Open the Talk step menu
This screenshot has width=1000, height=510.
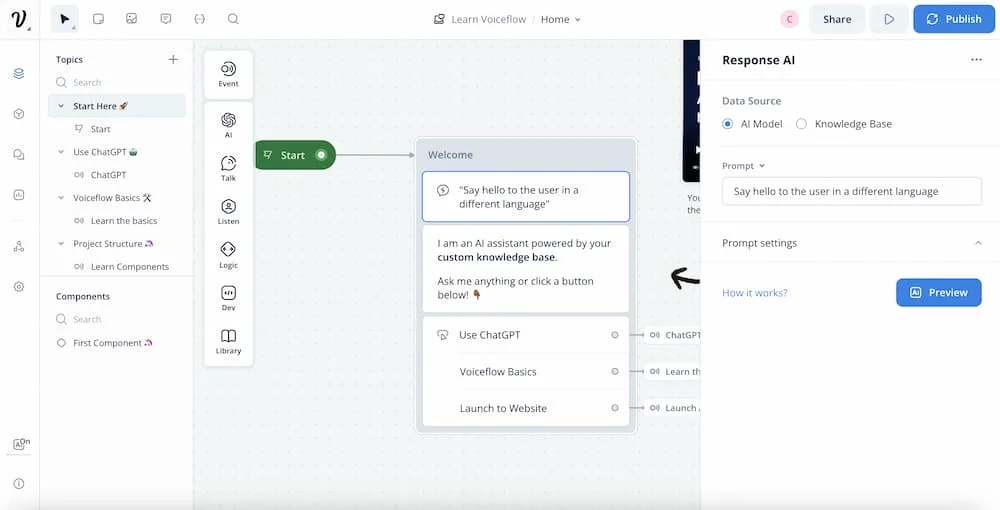(228, 168)
